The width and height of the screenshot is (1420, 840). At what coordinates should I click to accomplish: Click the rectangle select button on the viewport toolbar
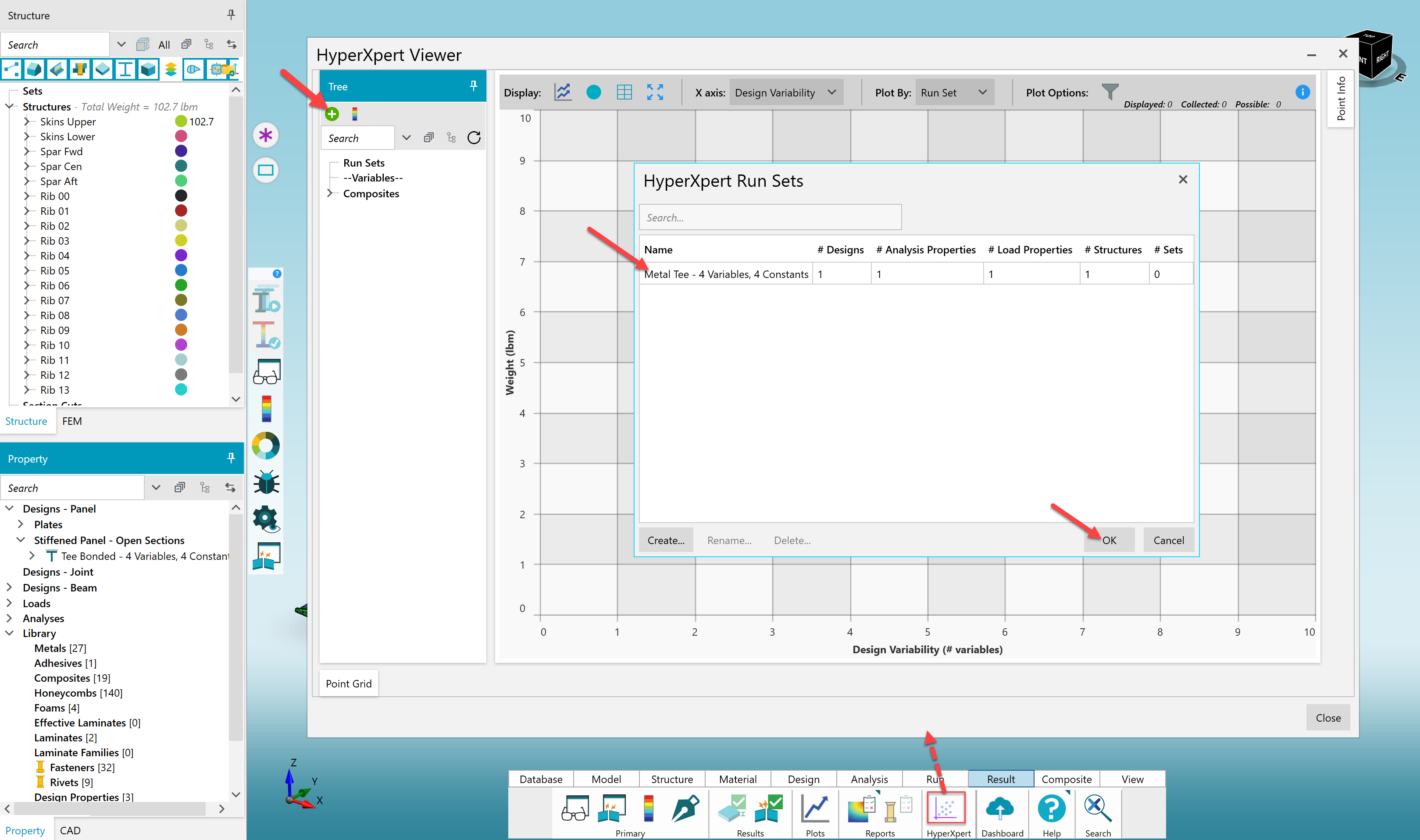(x=266, y=170)
